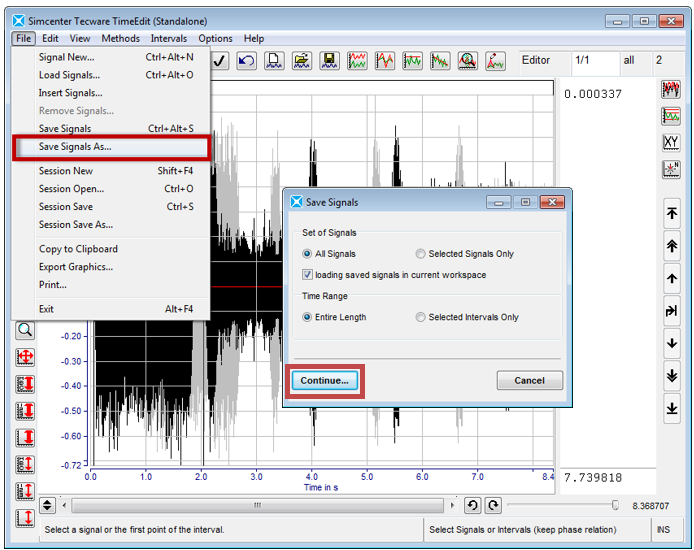Open the Options menu
The image size is (694, 550).
(215, 38)
